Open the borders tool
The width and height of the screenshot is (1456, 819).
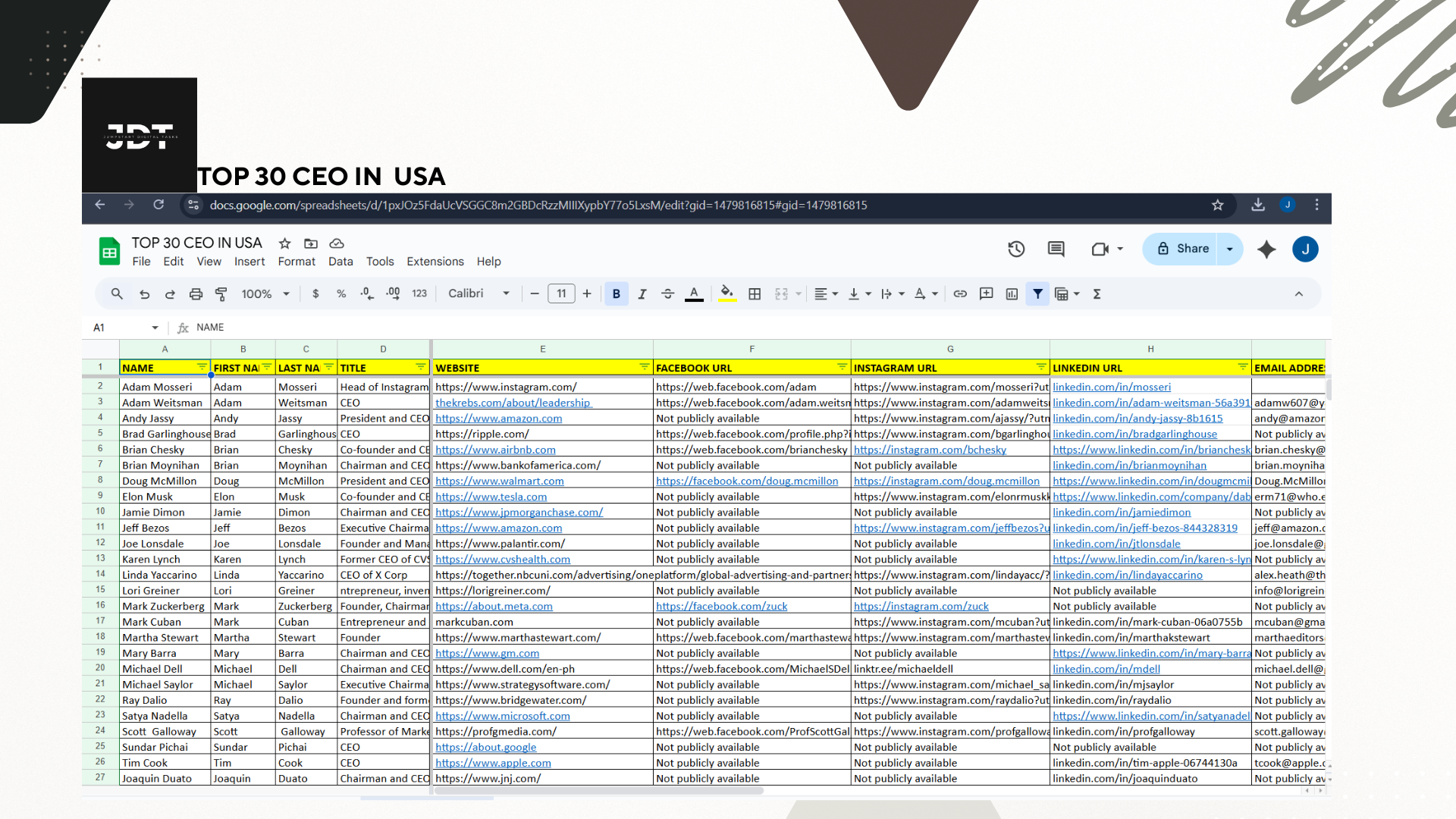755,294
